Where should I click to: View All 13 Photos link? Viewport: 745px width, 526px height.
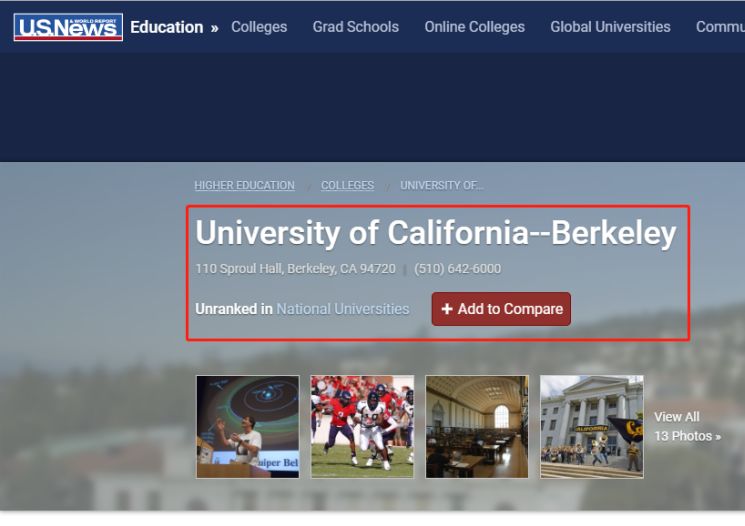[x=687, y=426]
